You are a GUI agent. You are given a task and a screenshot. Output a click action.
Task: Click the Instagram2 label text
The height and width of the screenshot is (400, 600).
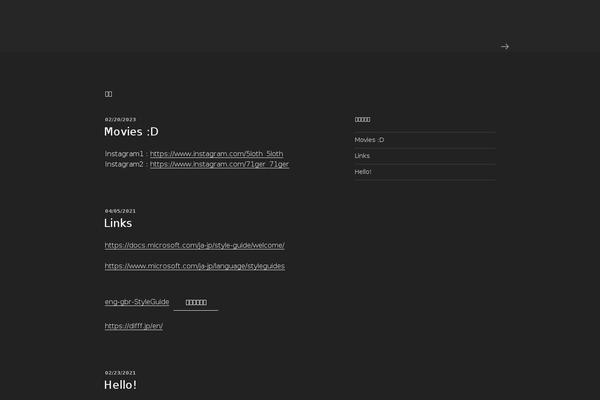click(x=124, y=164)
